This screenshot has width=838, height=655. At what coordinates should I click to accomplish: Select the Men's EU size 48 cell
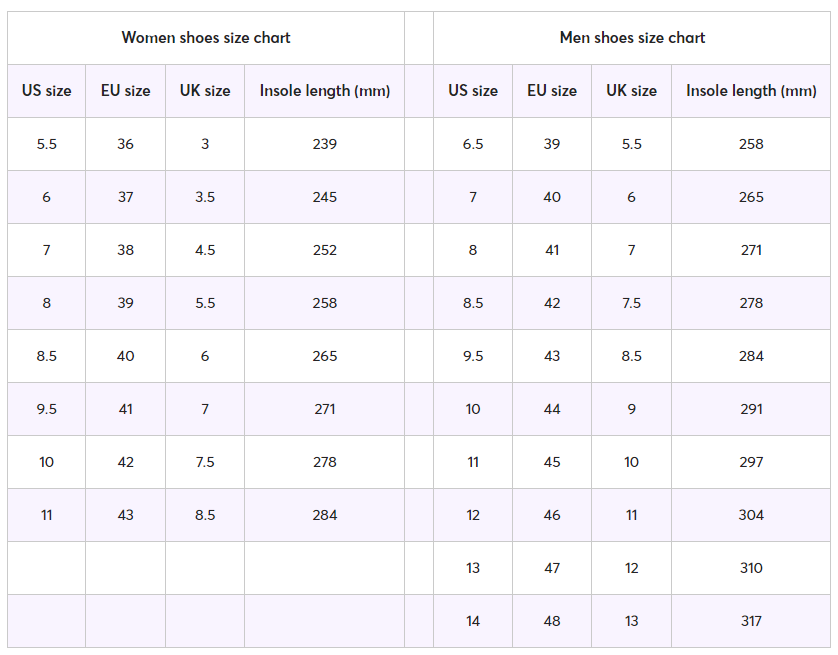[552, 621]
